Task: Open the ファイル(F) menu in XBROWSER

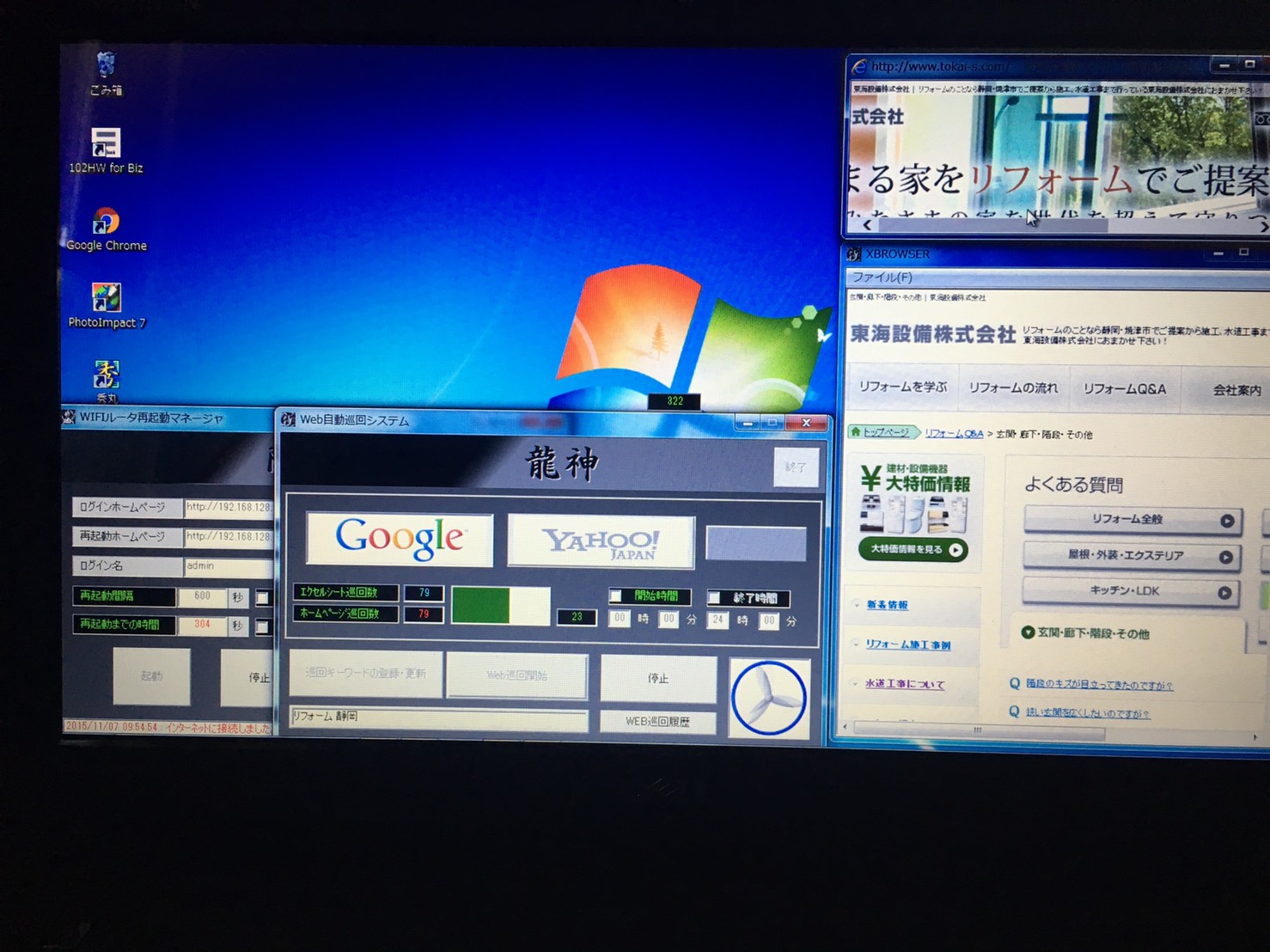Action: coord(882,278)
